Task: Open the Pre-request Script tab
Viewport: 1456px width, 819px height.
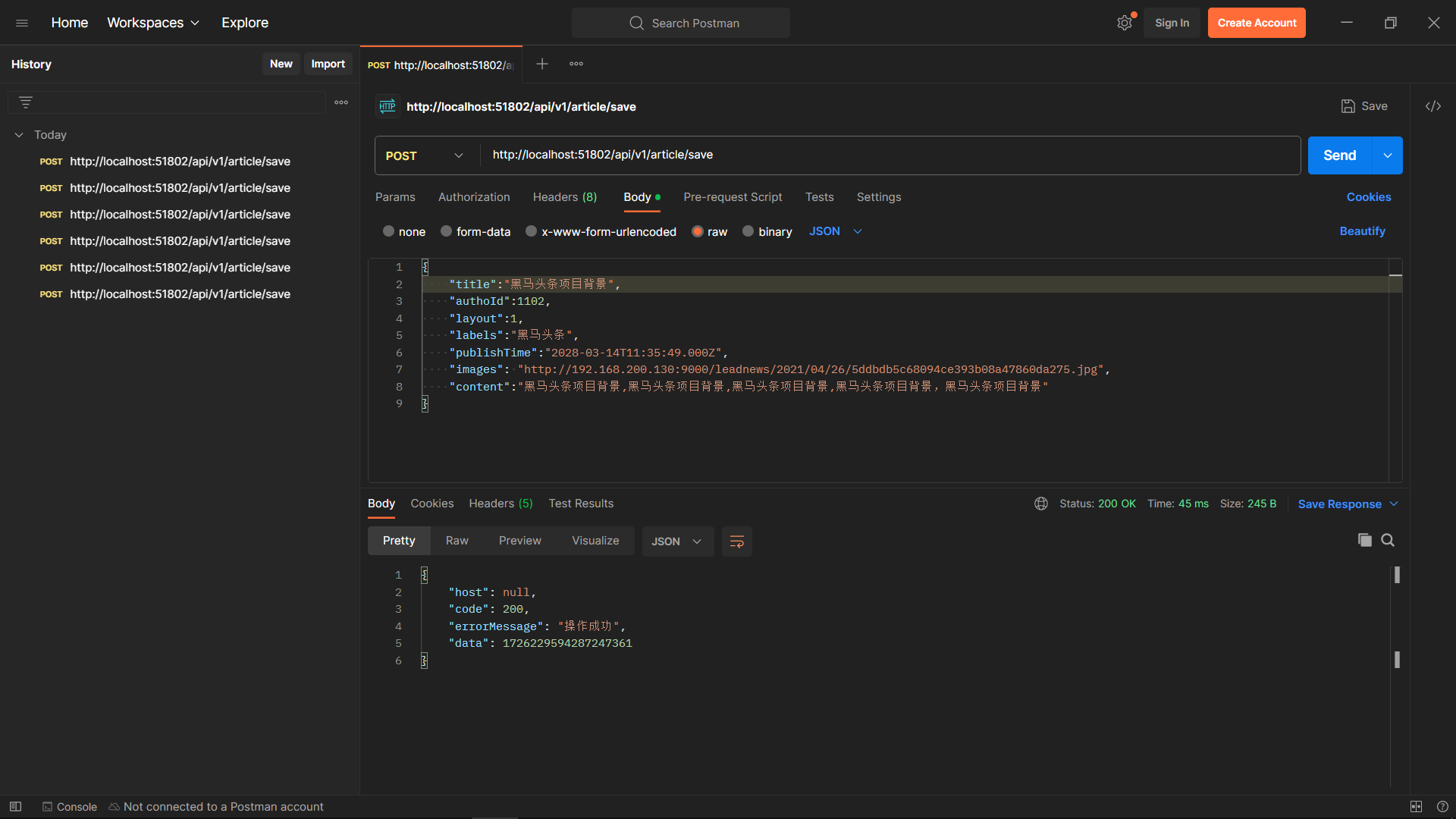Action: [732, 197]
